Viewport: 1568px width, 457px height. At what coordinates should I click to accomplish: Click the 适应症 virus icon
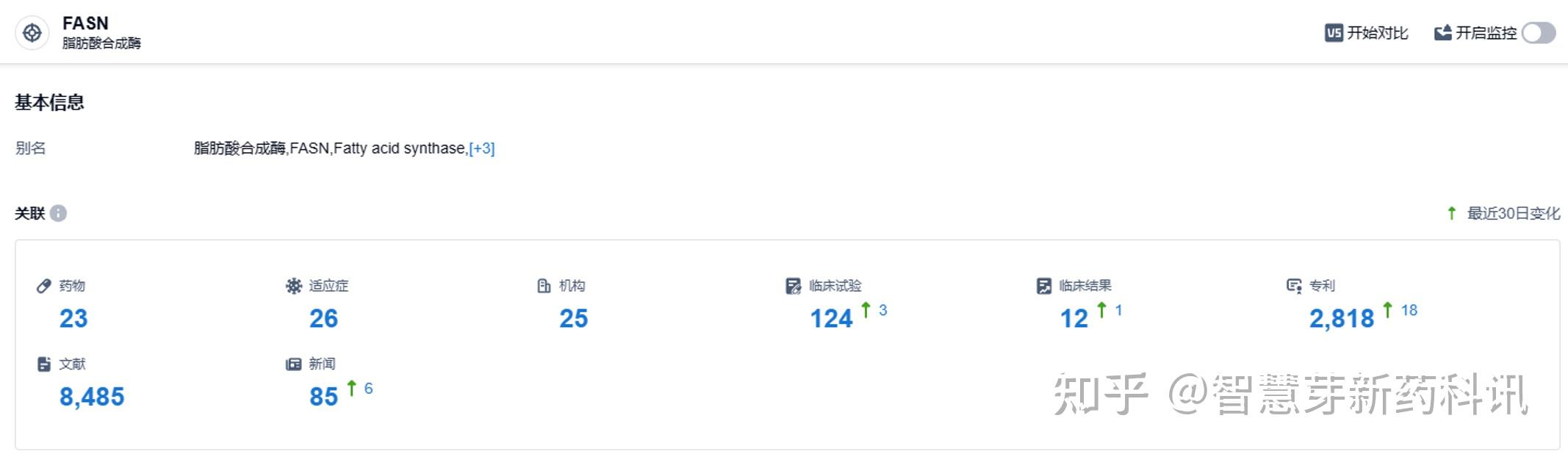(x=294, y=286)
